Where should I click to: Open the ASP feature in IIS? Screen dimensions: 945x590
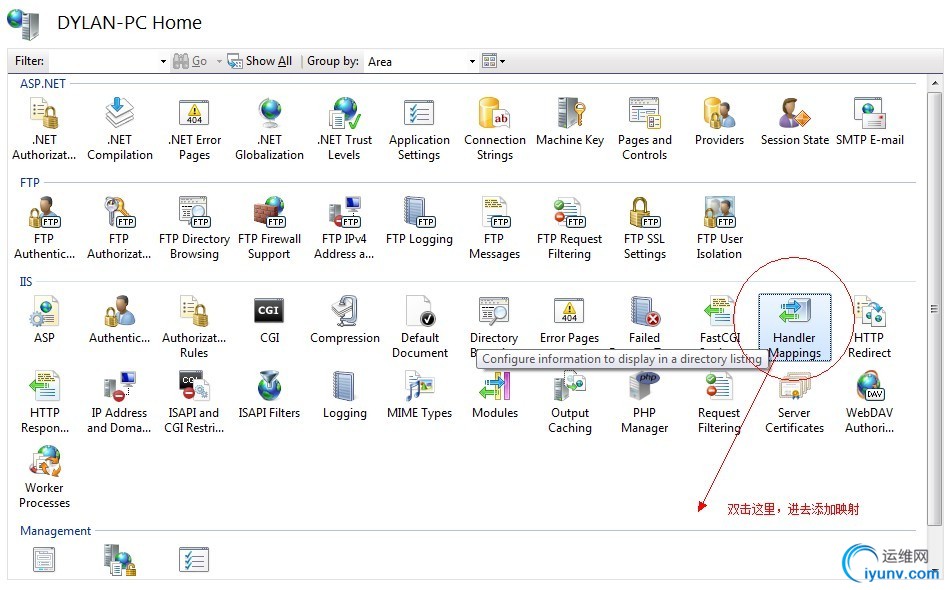pyautogui.click(x=44, y=320)
